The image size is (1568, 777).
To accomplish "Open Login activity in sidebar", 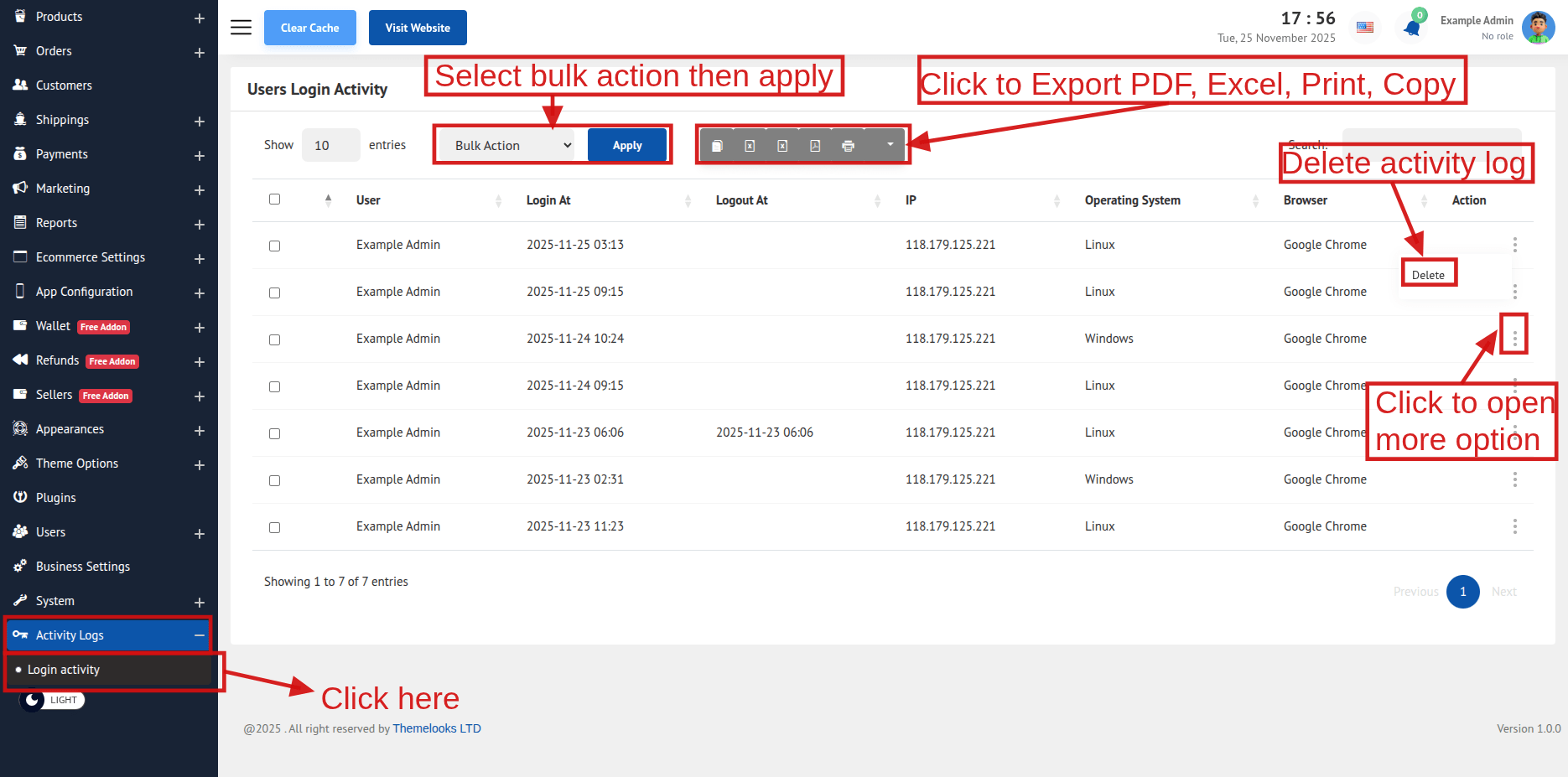I will click(x=64, y=670).
